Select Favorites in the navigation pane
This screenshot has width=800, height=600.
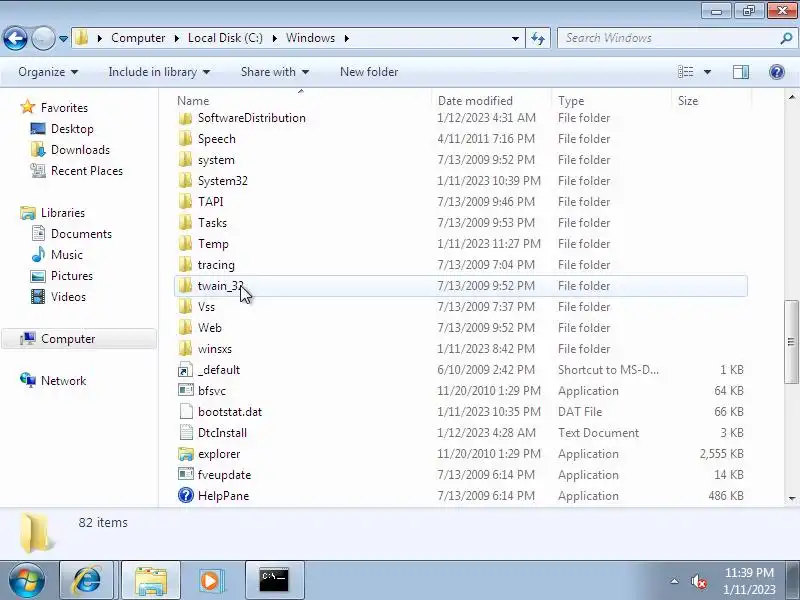coord(64,108)
